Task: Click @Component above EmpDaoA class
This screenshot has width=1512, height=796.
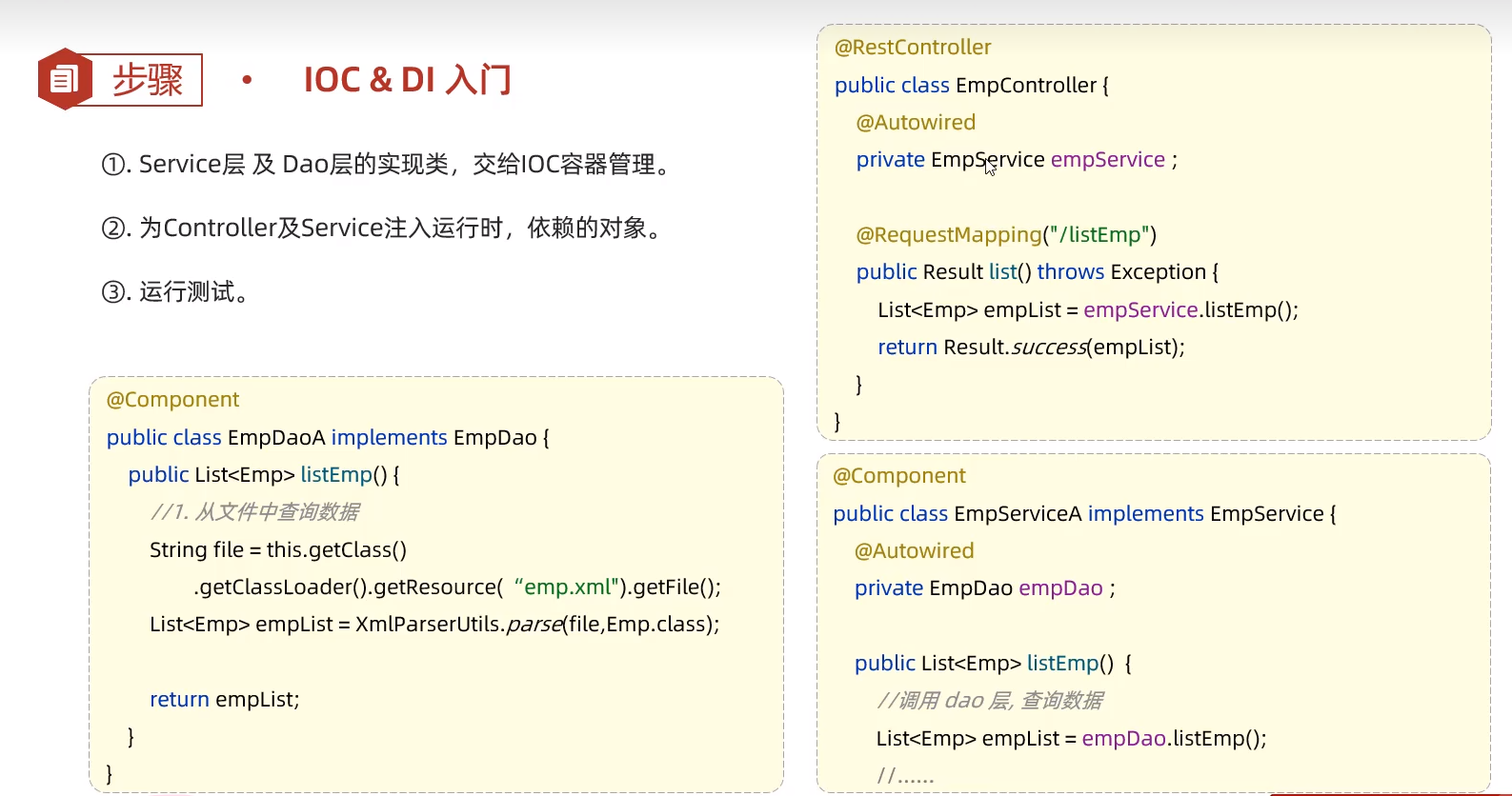Action: click(172, 400)
